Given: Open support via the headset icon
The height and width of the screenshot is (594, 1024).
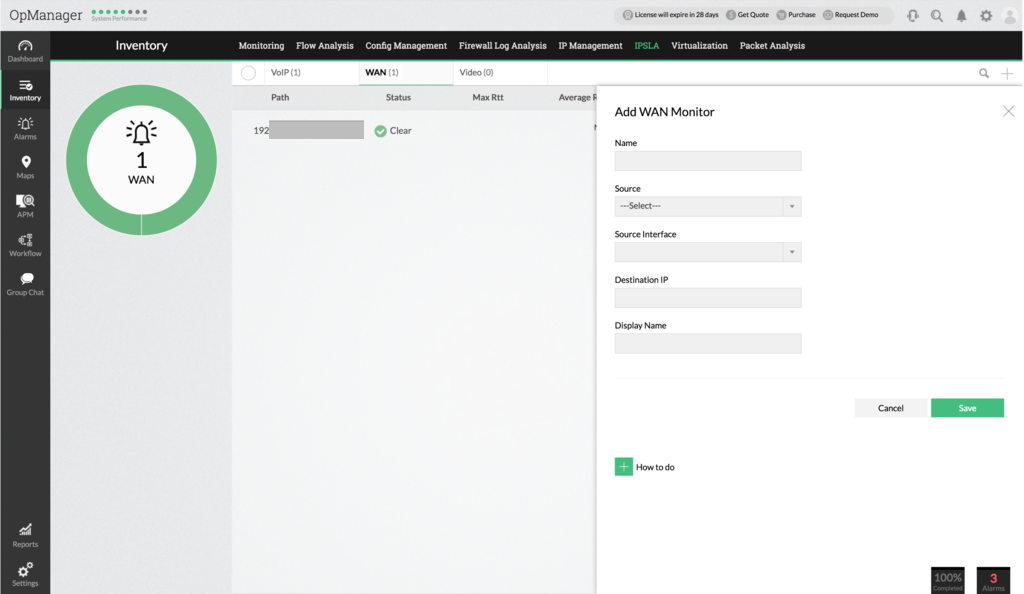Looking at the screenshot, I should [912, 15].
